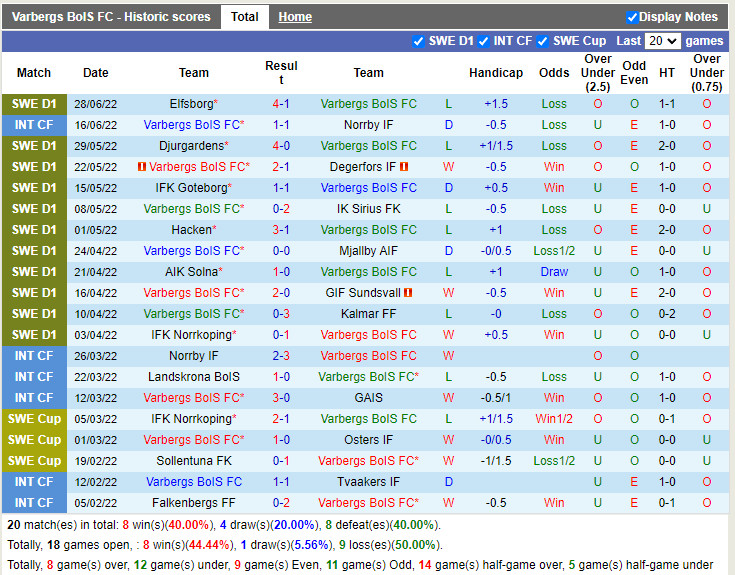This screenshot has height=575, width=735.
Task: Toggle the Display Notes checkbox
Action: [x=632, y=17]
